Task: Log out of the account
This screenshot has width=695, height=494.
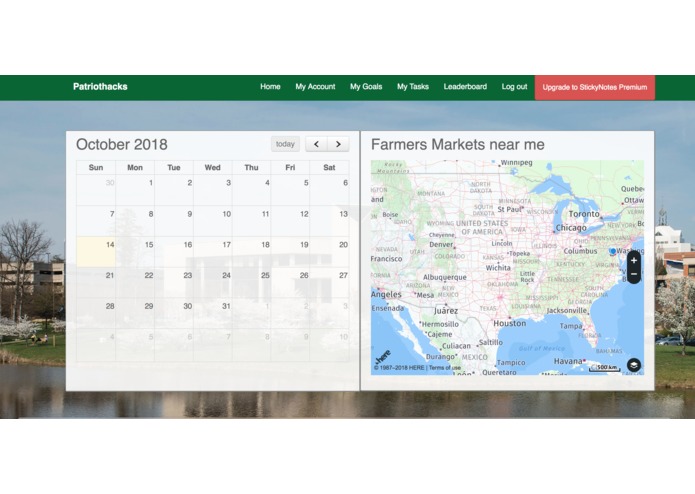Action: [514, 87]
